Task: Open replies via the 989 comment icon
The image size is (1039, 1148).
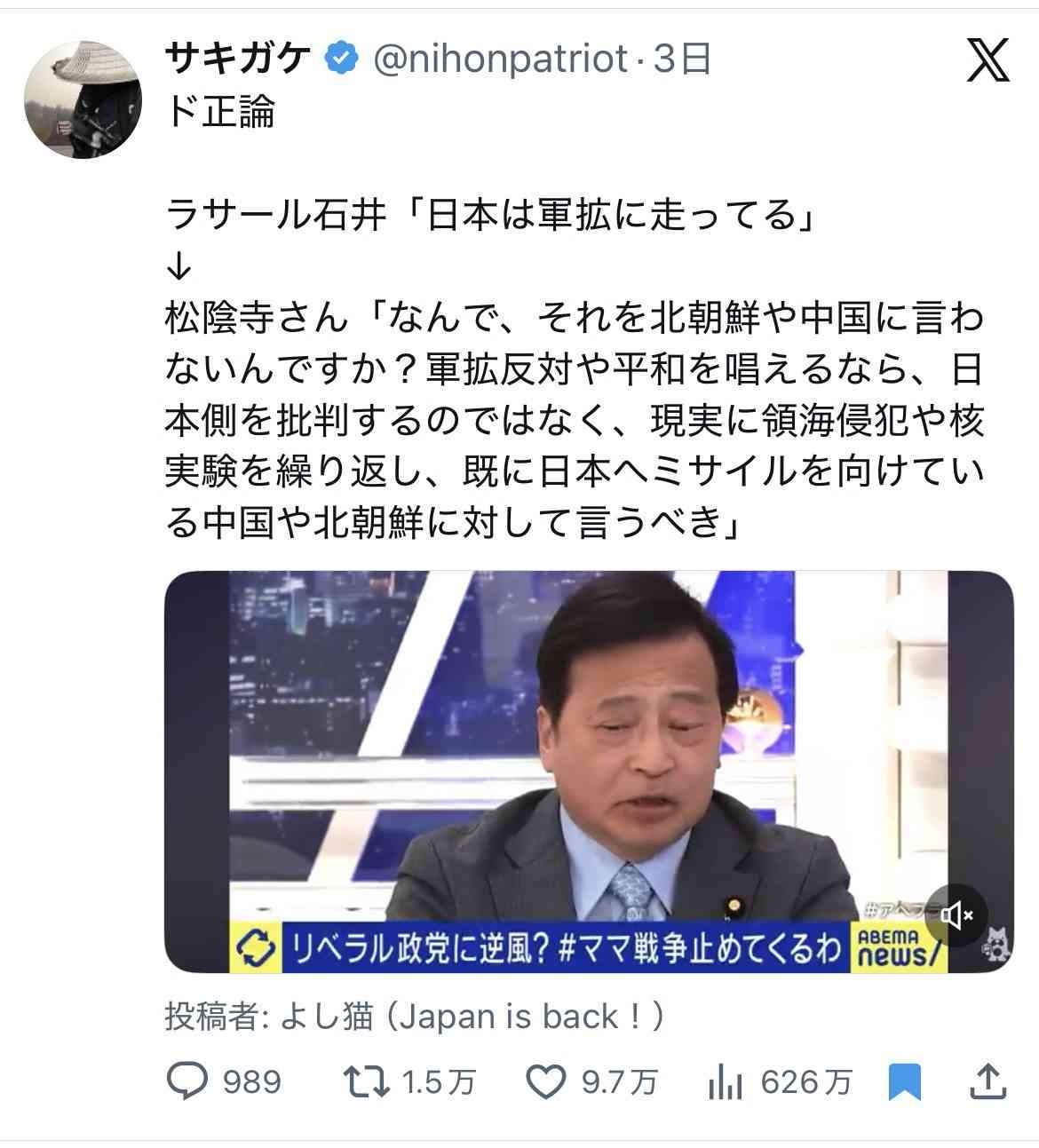Action: pyautogui.click(x=187, y=1081)
